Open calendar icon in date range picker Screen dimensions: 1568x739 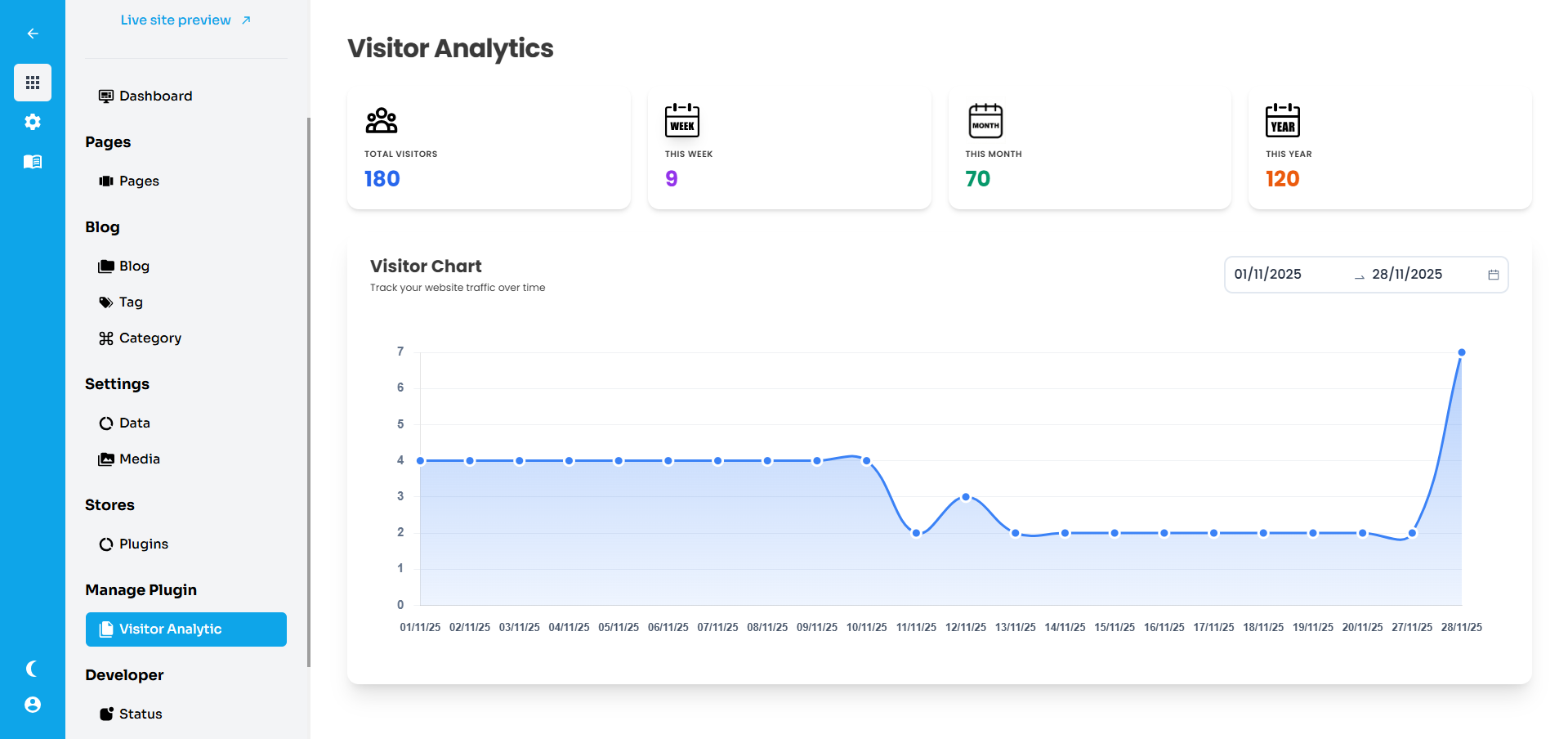pos(1493,275)
